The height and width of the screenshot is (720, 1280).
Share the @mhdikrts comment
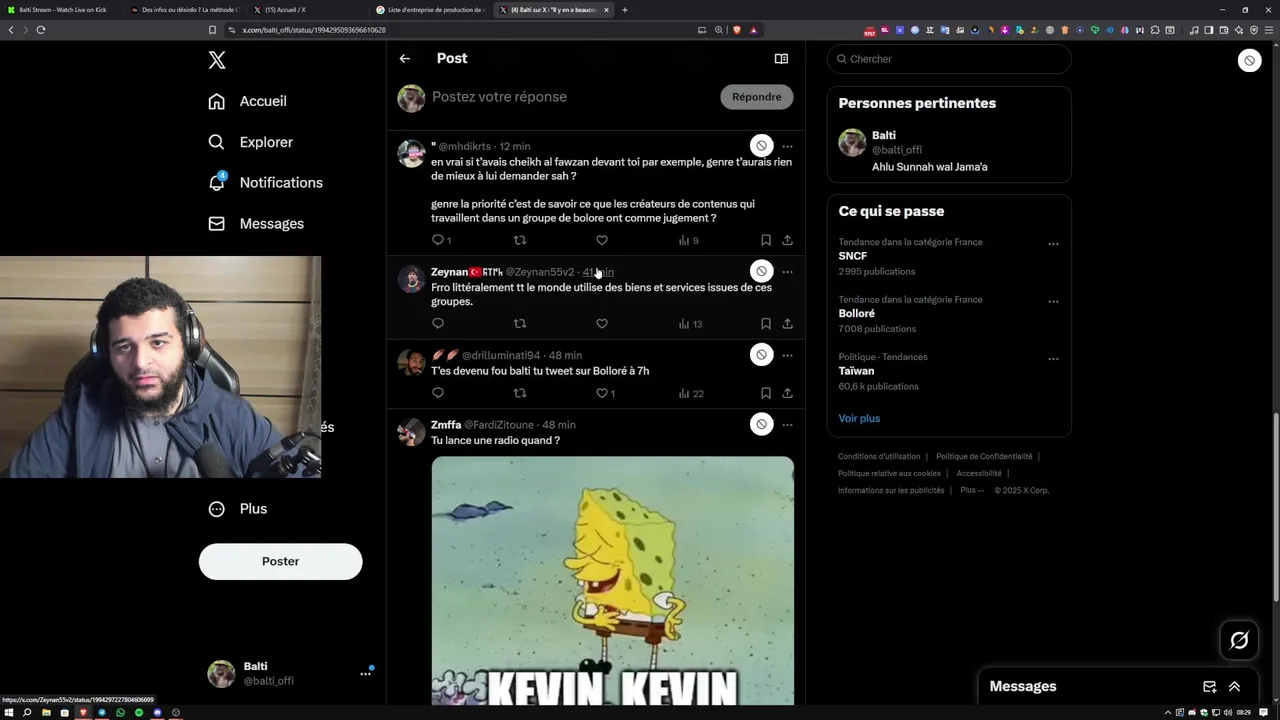[x=787, y=240]
